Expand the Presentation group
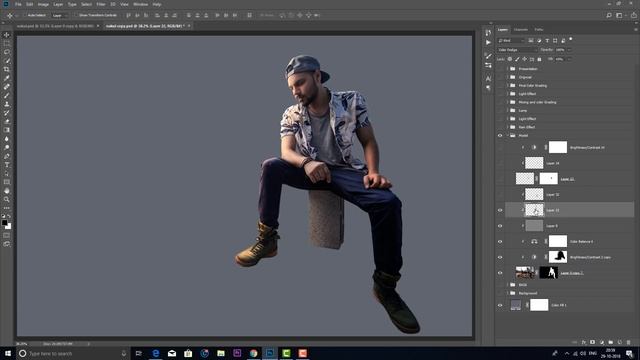 [x=507, y=69]
